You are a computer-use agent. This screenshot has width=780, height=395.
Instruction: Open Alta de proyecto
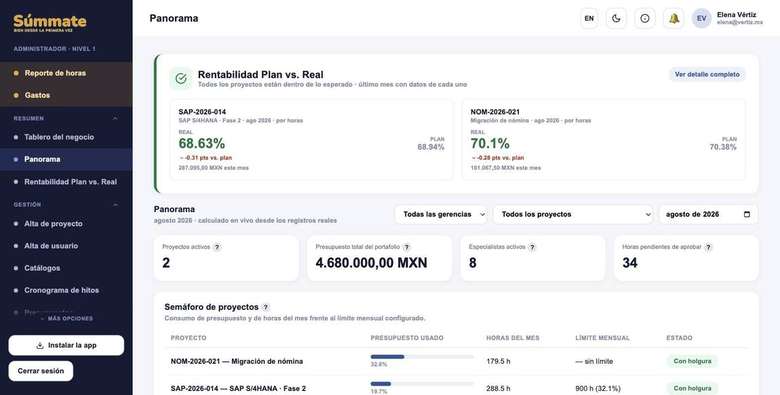[x=66, y=224]
